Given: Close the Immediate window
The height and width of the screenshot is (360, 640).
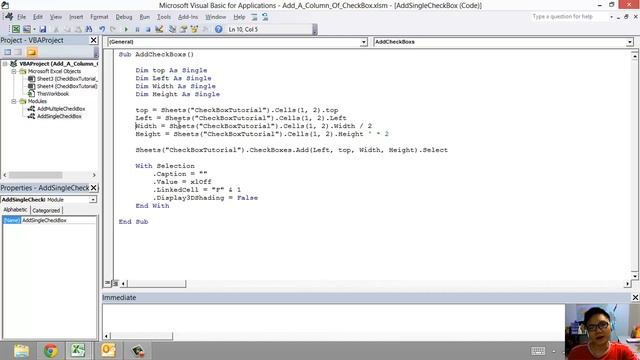Looking at the screenshot, I should coord(635,298).
